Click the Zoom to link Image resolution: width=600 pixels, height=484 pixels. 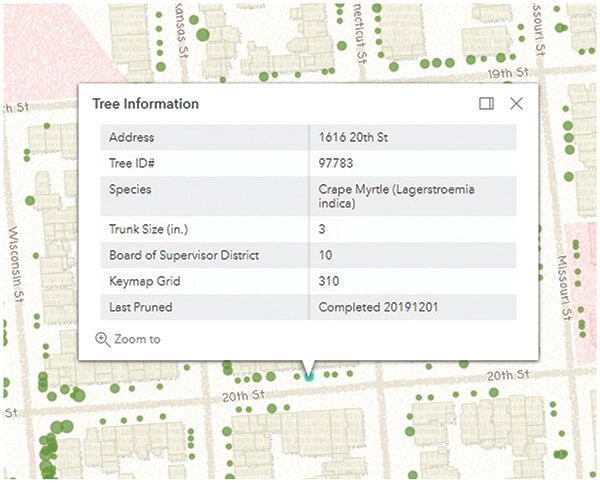pyautogui.click(x=128, y=339)
